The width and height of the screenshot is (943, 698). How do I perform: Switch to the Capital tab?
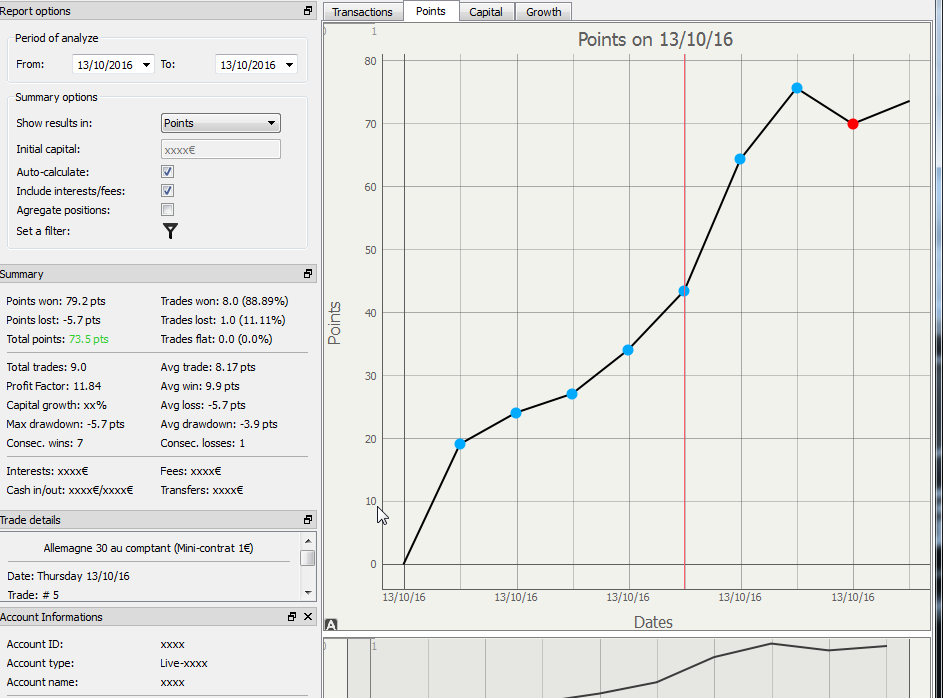(x=486, y=12)
